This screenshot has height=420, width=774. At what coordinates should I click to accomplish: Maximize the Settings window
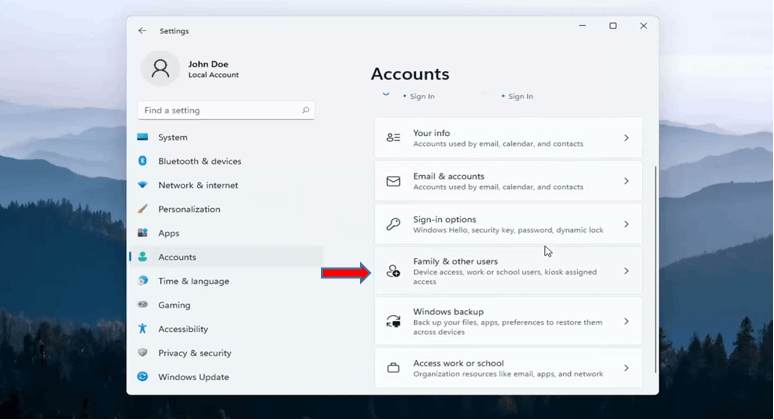pyautogui.click(x=613, y=26)
